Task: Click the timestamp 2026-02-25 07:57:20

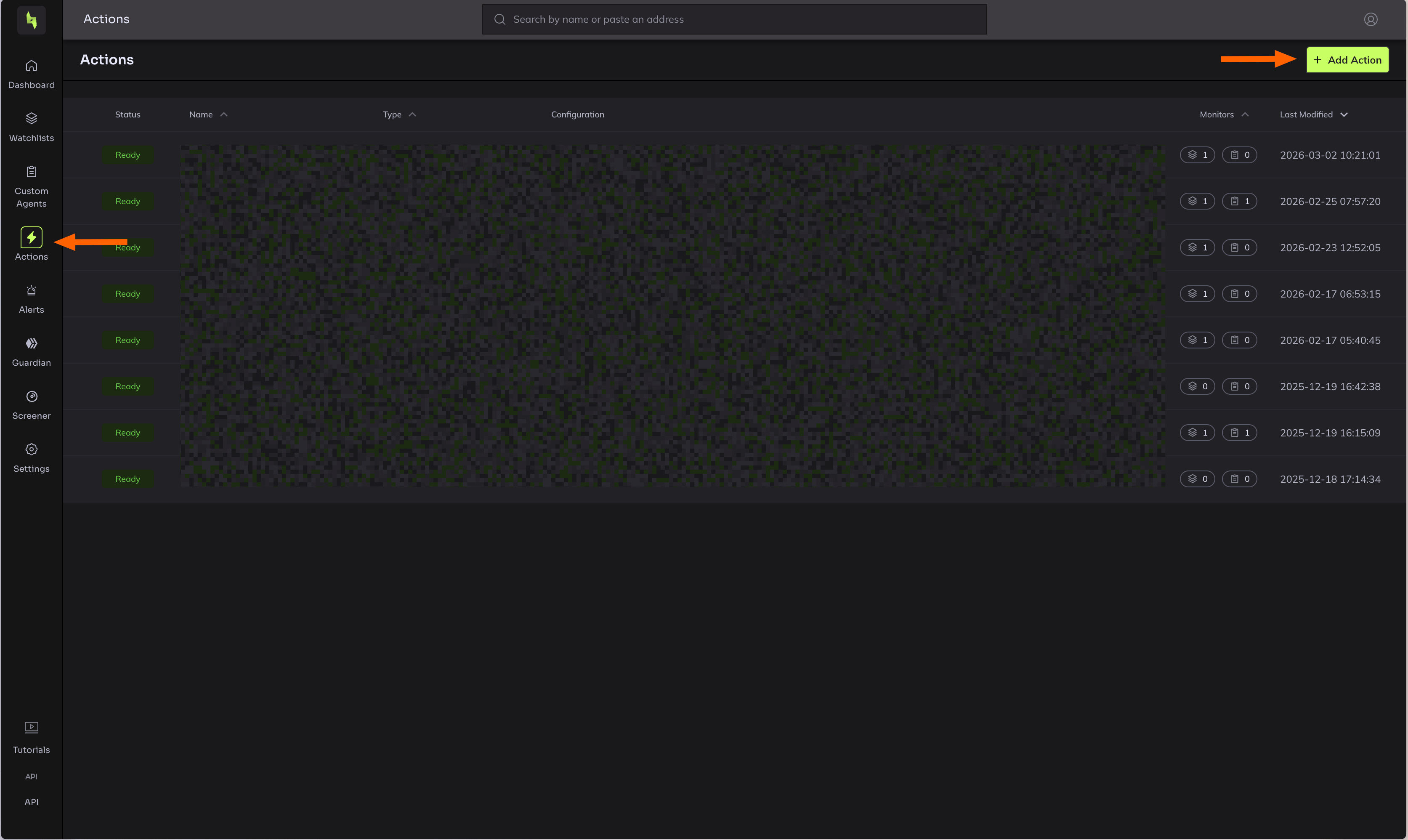Action: pyautogui.click(x=1330, y=201)
